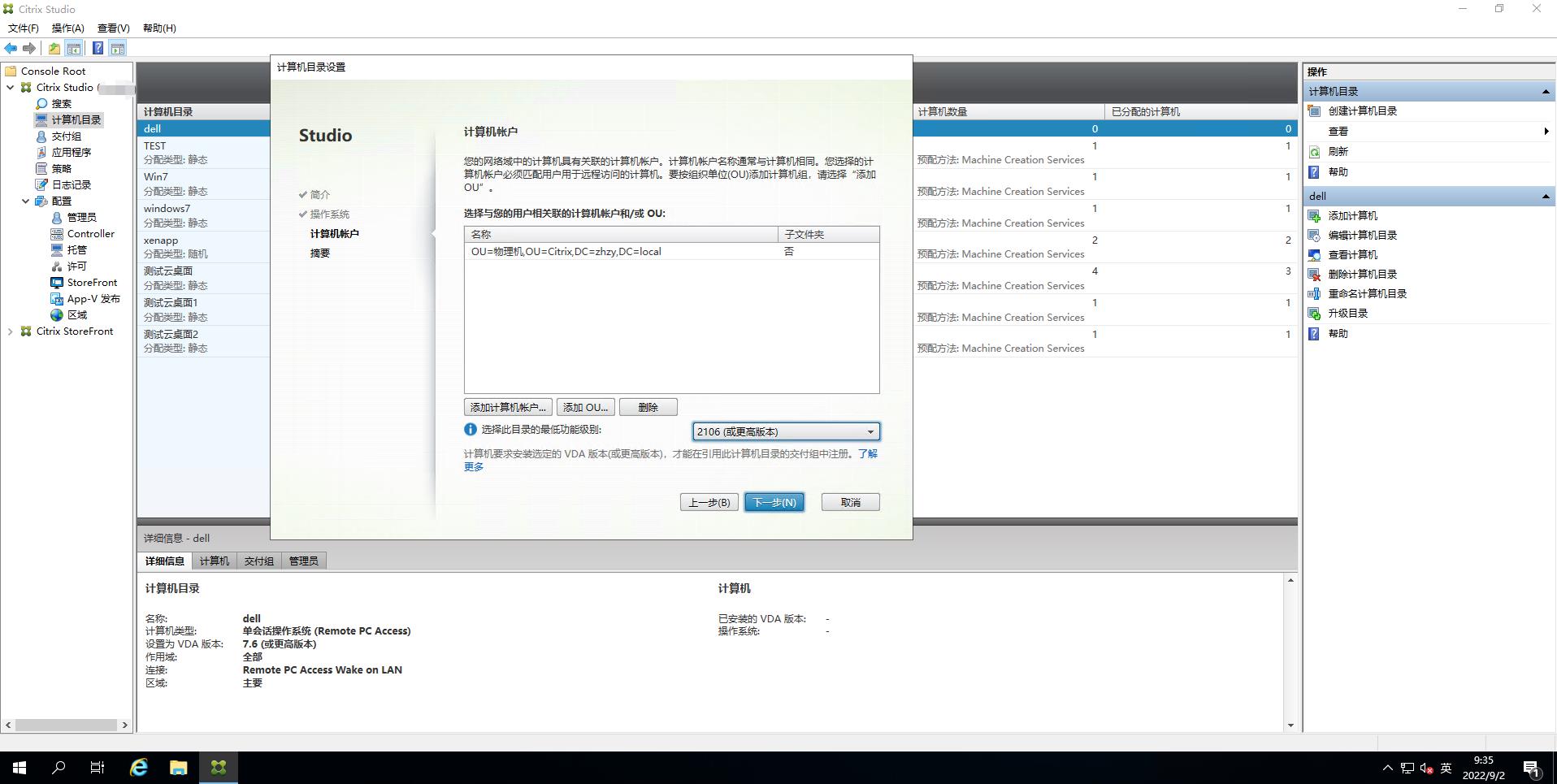Switch to the 详细信息 tab
This screenshot has width=1557, height=784.
point(165,561)
